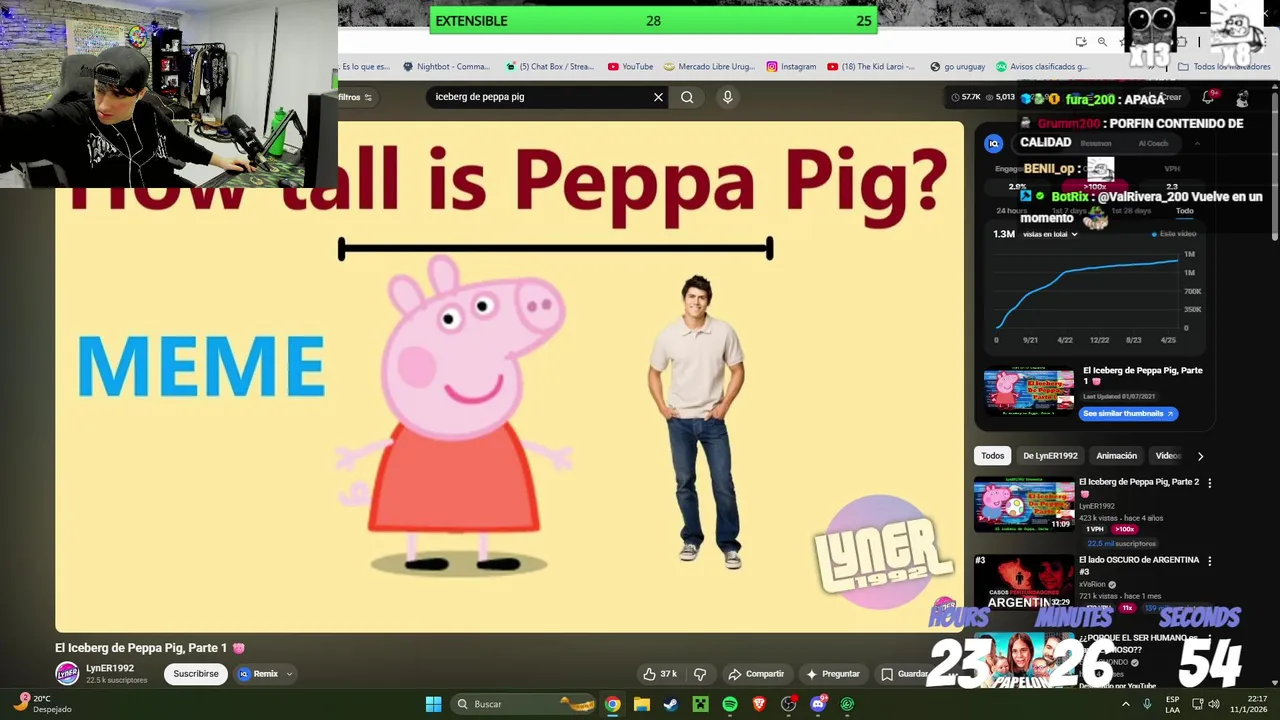Click the YouTube search magnifier button
Image resolution: width=1280 pixels, height=720 pixels.
[x=687, y=97]
